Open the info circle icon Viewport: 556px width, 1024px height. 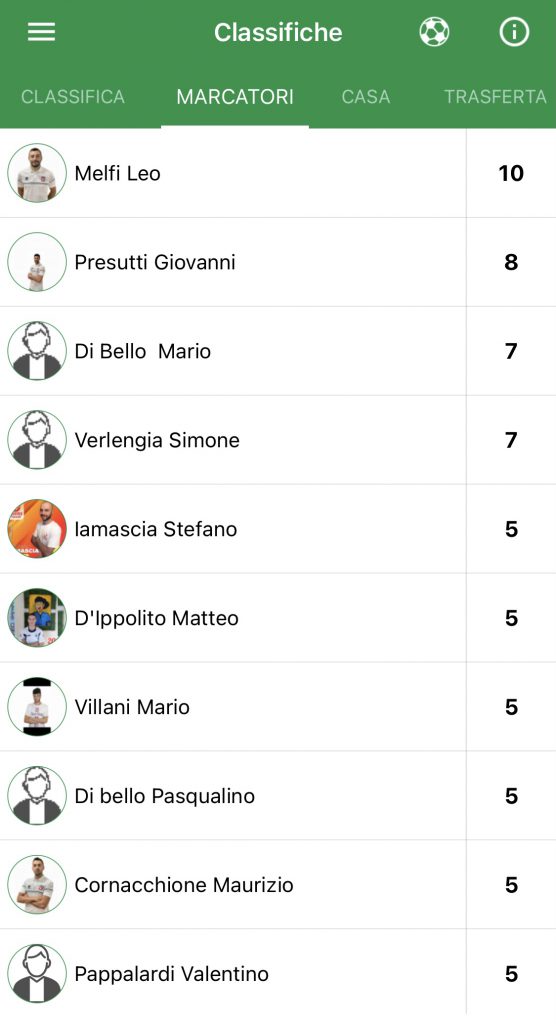click(x=514, y=31)
